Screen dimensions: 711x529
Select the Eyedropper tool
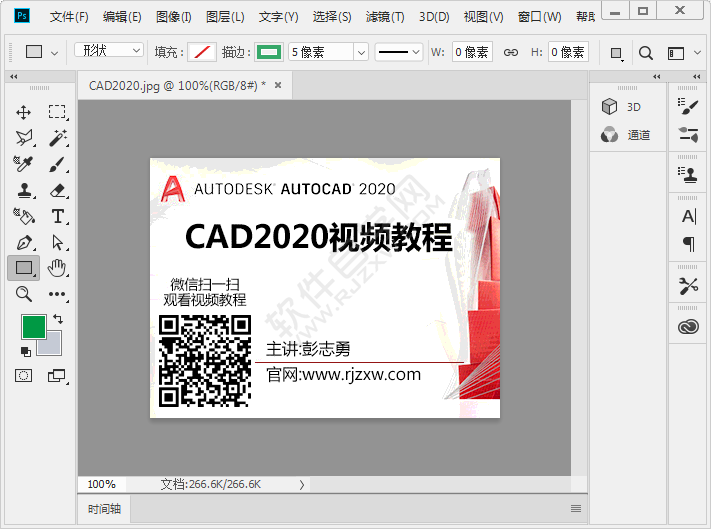23,164
